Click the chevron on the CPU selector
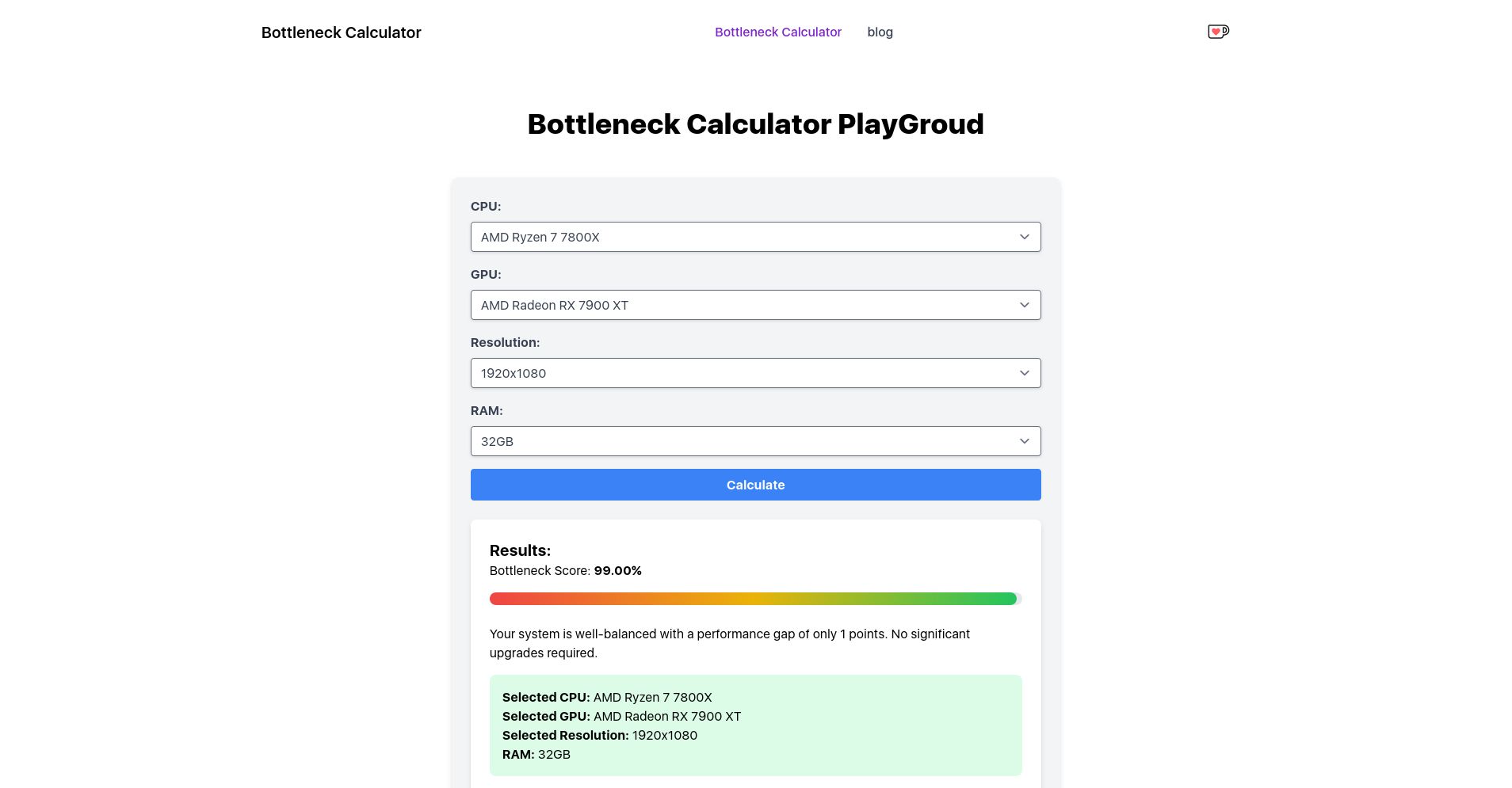Screen dimensions: 1512x788 pos(1024,236)
